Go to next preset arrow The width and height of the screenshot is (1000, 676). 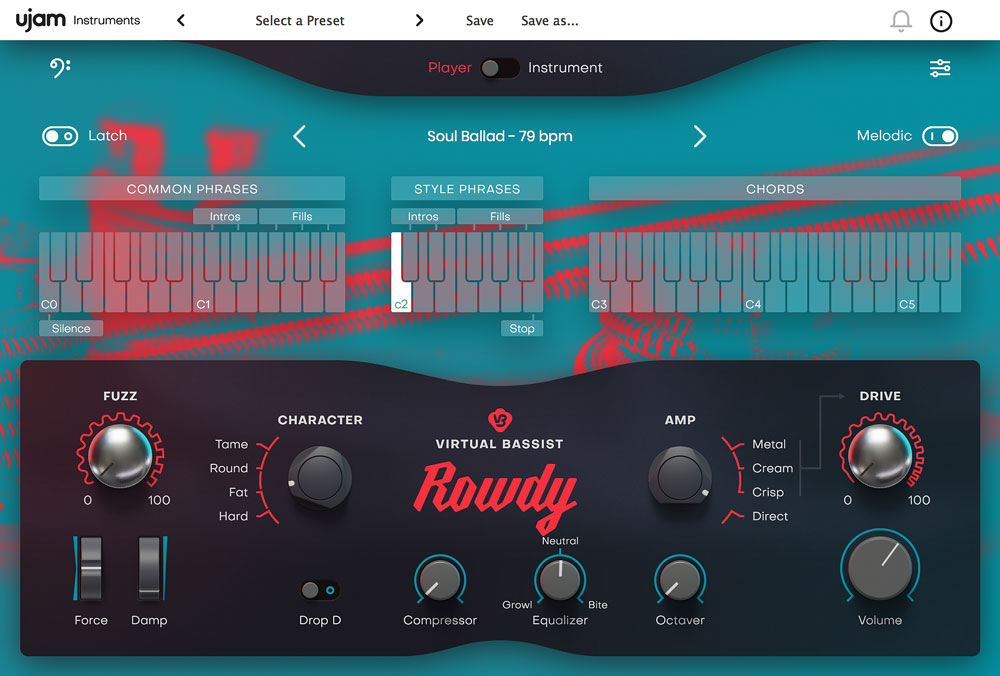pyautogui.click(x=419, y=20)
